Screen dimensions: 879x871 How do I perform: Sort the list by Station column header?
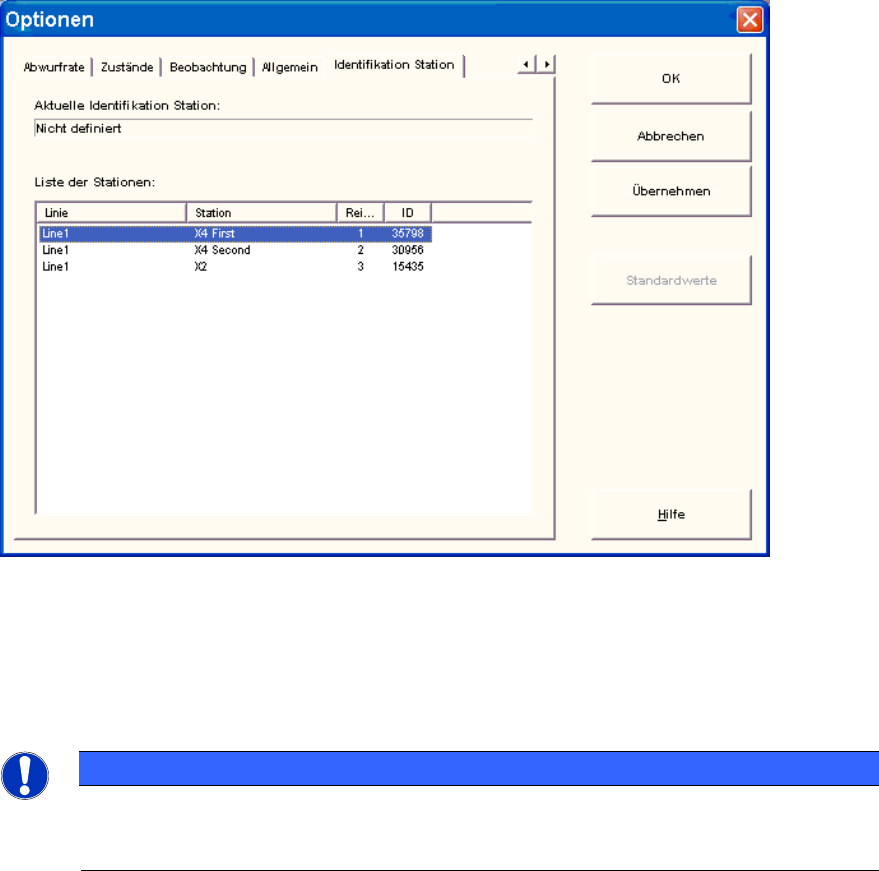(x=262, y=213)
